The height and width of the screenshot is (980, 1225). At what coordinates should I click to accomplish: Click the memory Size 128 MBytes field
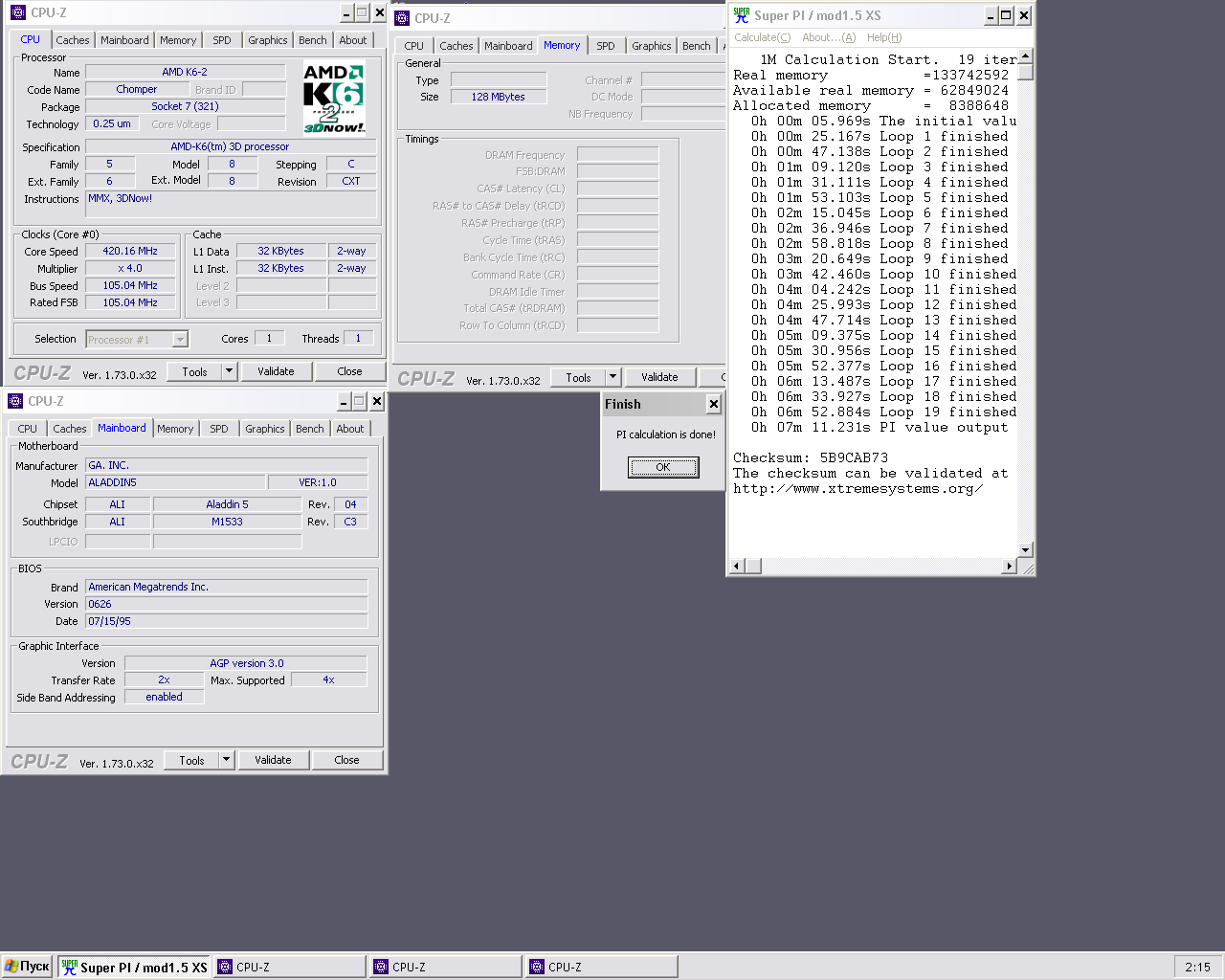[499, 97]
